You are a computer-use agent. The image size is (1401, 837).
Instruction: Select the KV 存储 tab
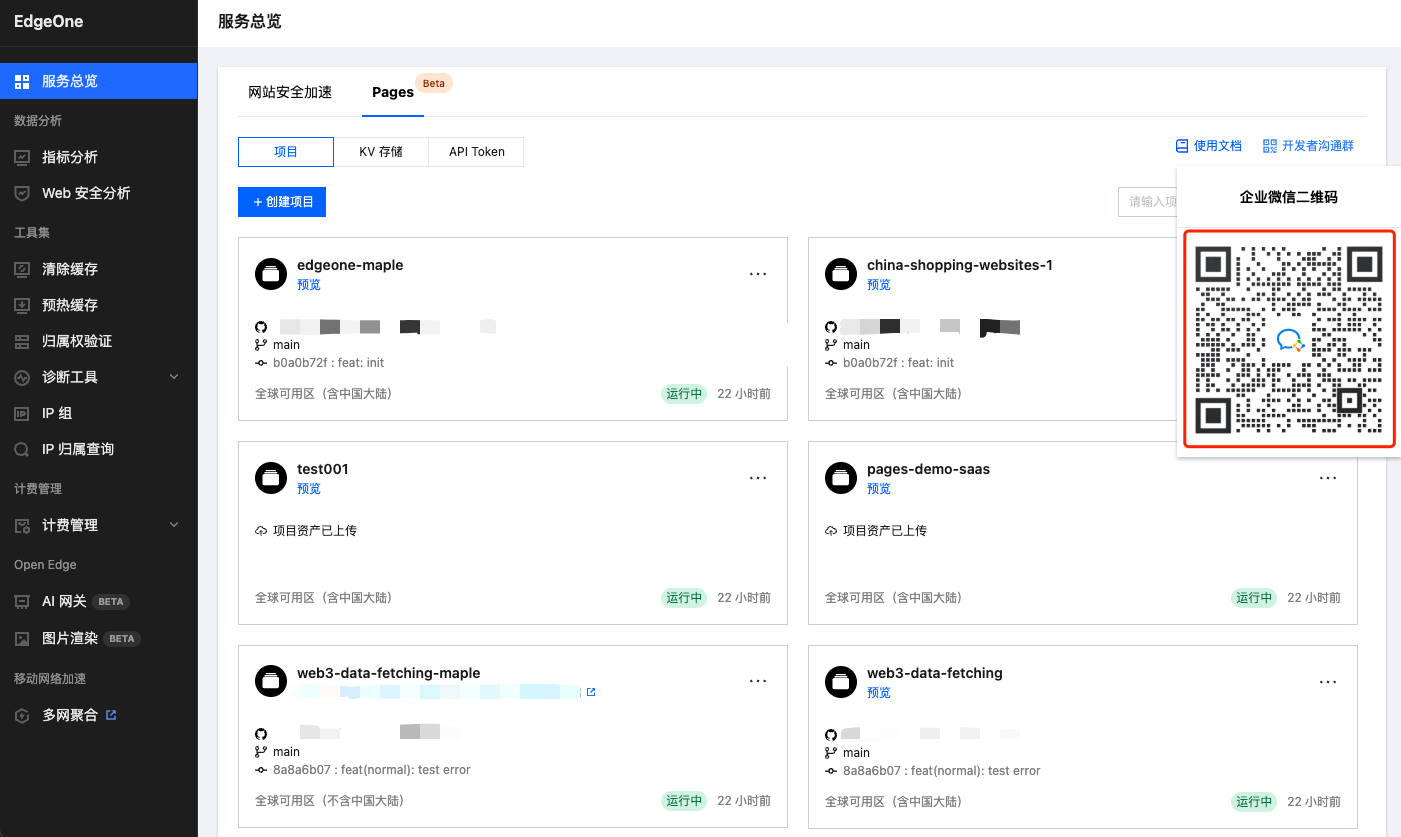tap(381, 152)
